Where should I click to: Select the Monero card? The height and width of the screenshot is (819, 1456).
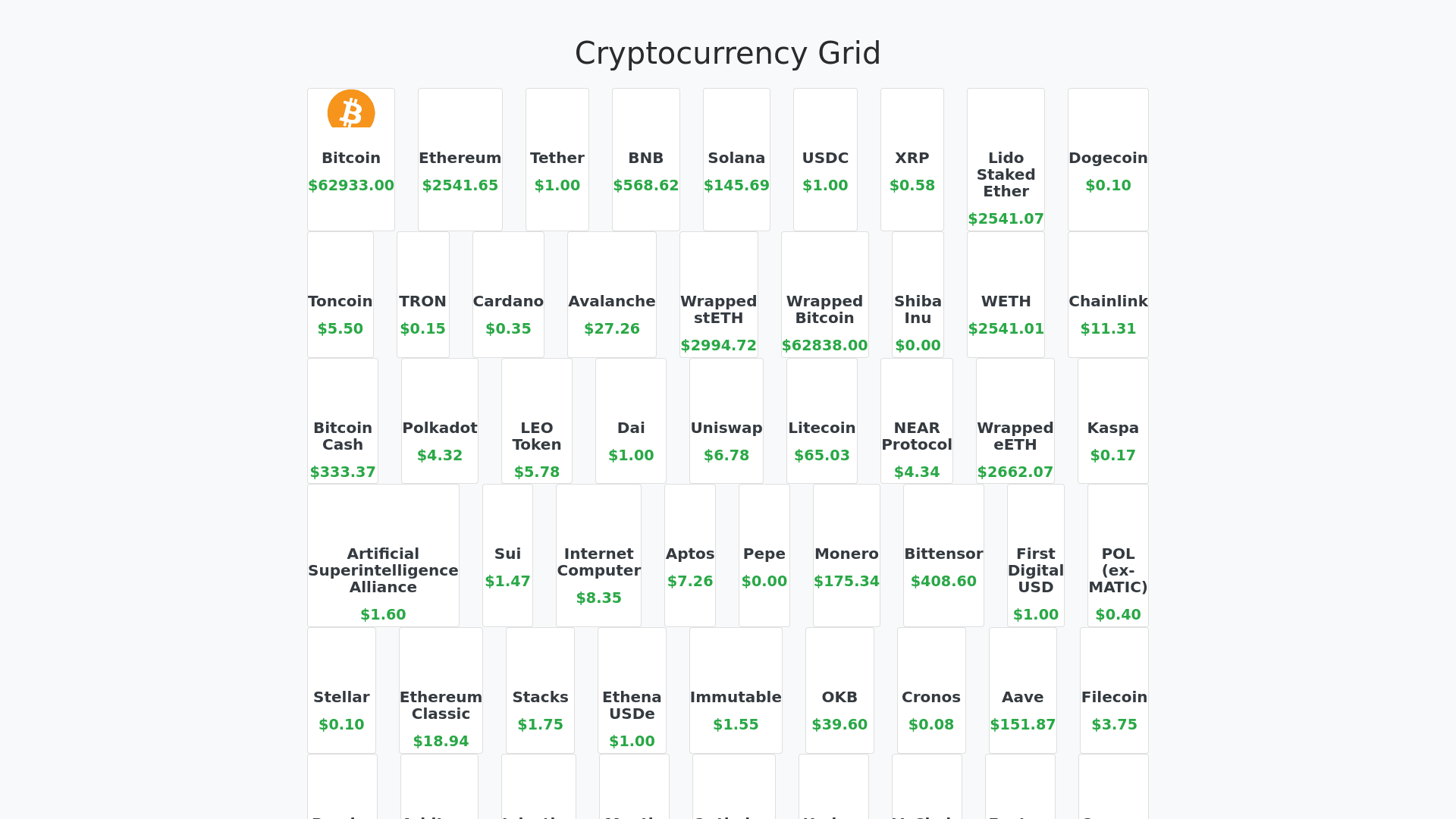coord(846,555)
